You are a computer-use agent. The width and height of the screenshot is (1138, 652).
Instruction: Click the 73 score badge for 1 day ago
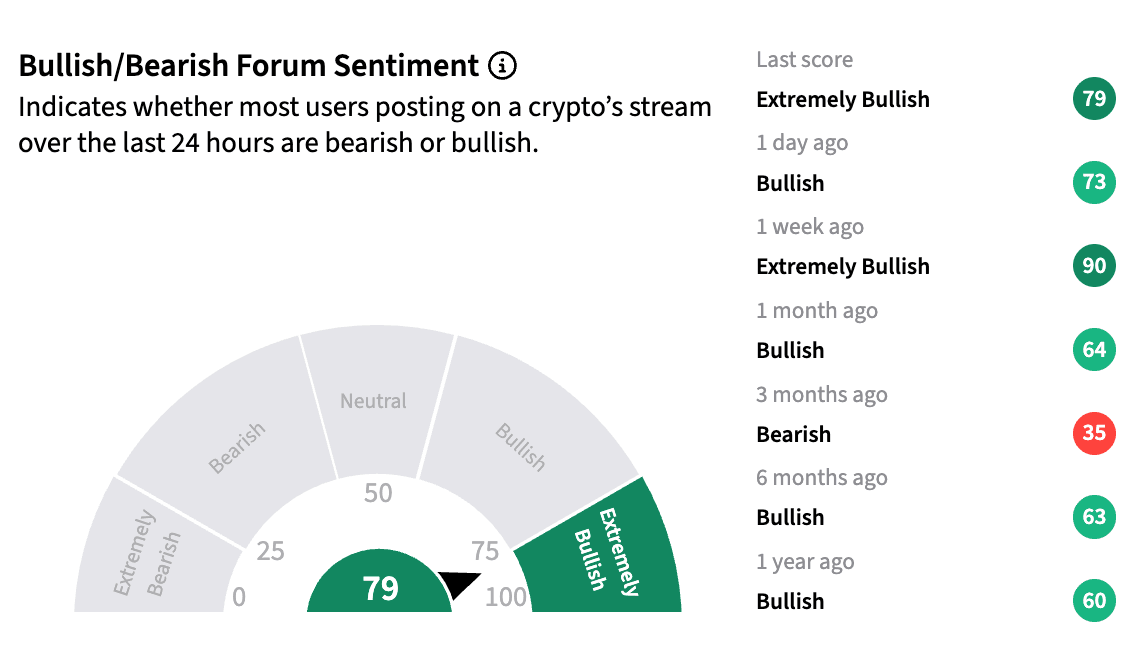point(1094,182)
